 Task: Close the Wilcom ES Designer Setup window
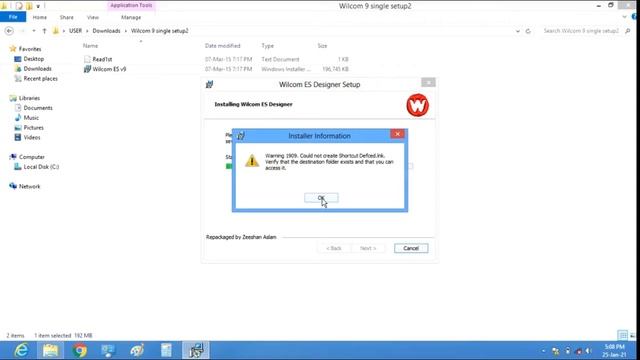pyautogui.click(x=428, y=82)
